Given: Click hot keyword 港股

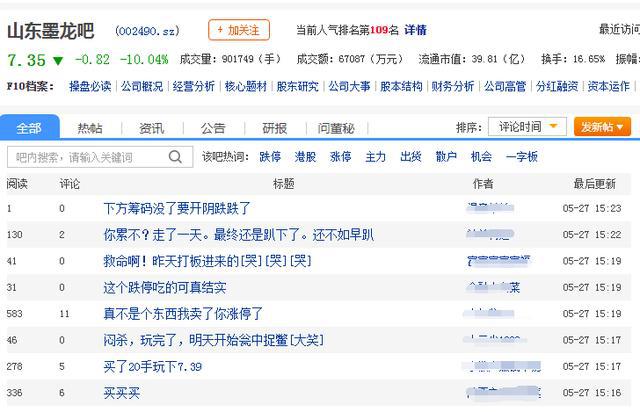Looking at the screenshot, I should 305,156.
